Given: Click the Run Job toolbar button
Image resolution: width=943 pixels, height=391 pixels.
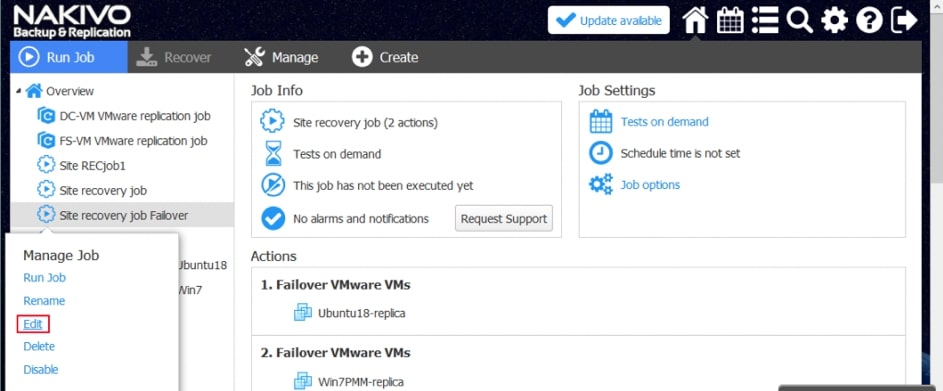Looking at the screenshot, I should pyautogui.click(x=69, y=57).
